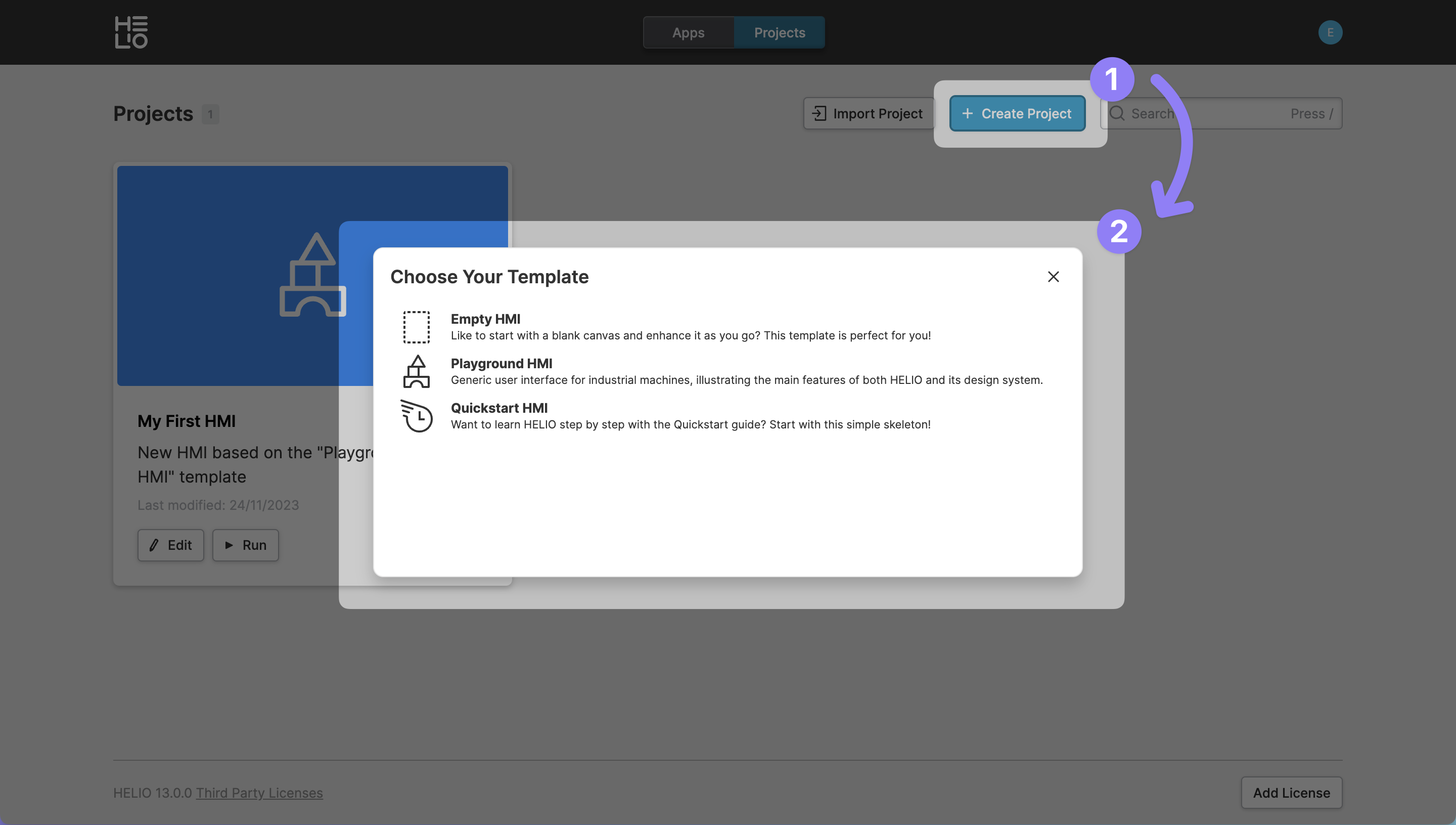This screenshot has height=825, width=1456.
Task: Click the search magnifier icon
Action: [x=1117, y=113]
